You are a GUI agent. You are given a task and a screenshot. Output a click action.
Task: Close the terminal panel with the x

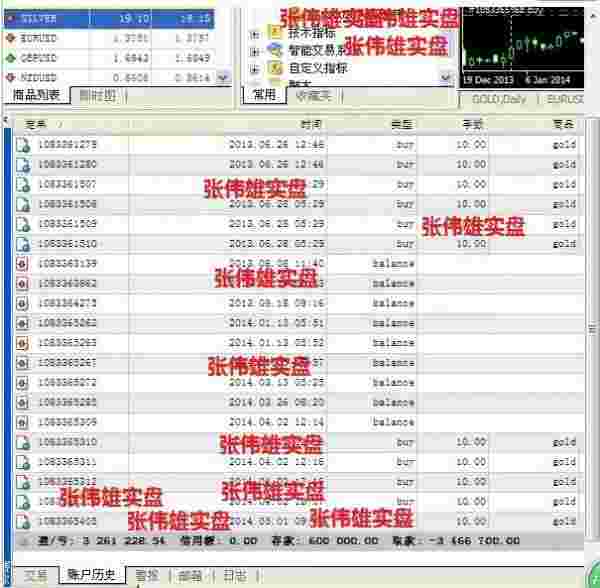pos(5,120)
